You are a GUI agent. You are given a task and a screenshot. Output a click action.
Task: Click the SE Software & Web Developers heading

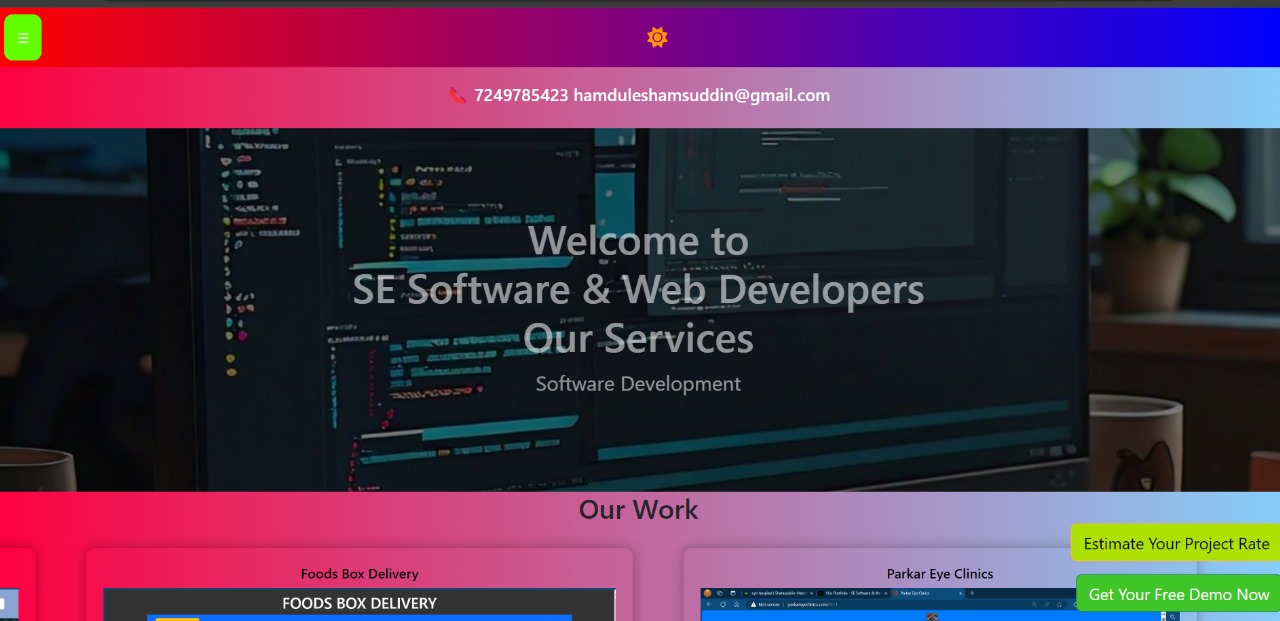(638, 290)
